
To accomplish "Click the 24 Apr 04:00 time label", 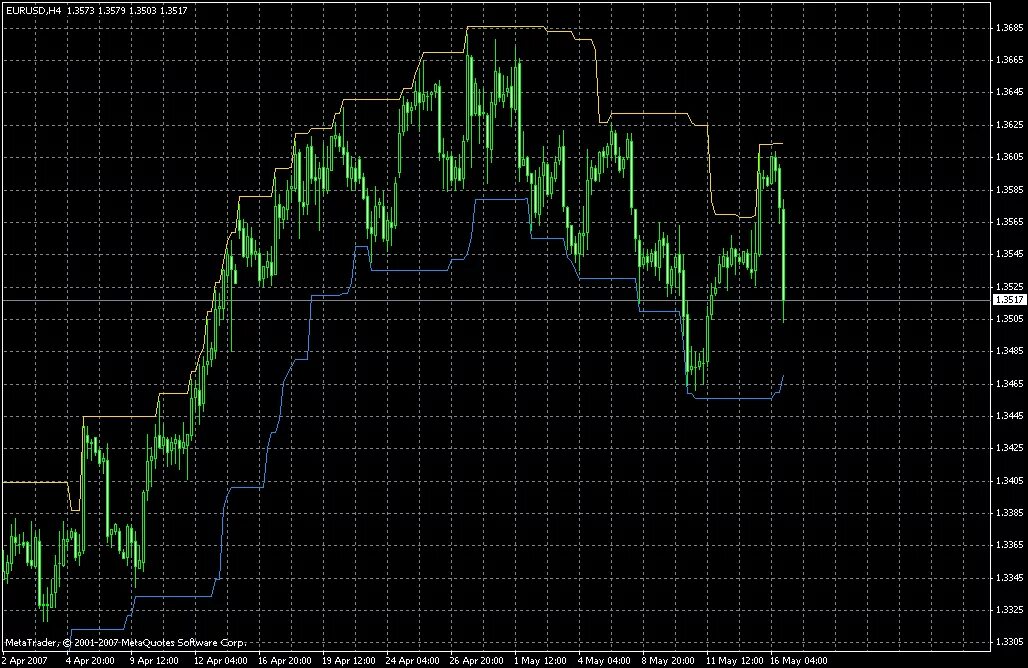I will click(x=412, y=660).
